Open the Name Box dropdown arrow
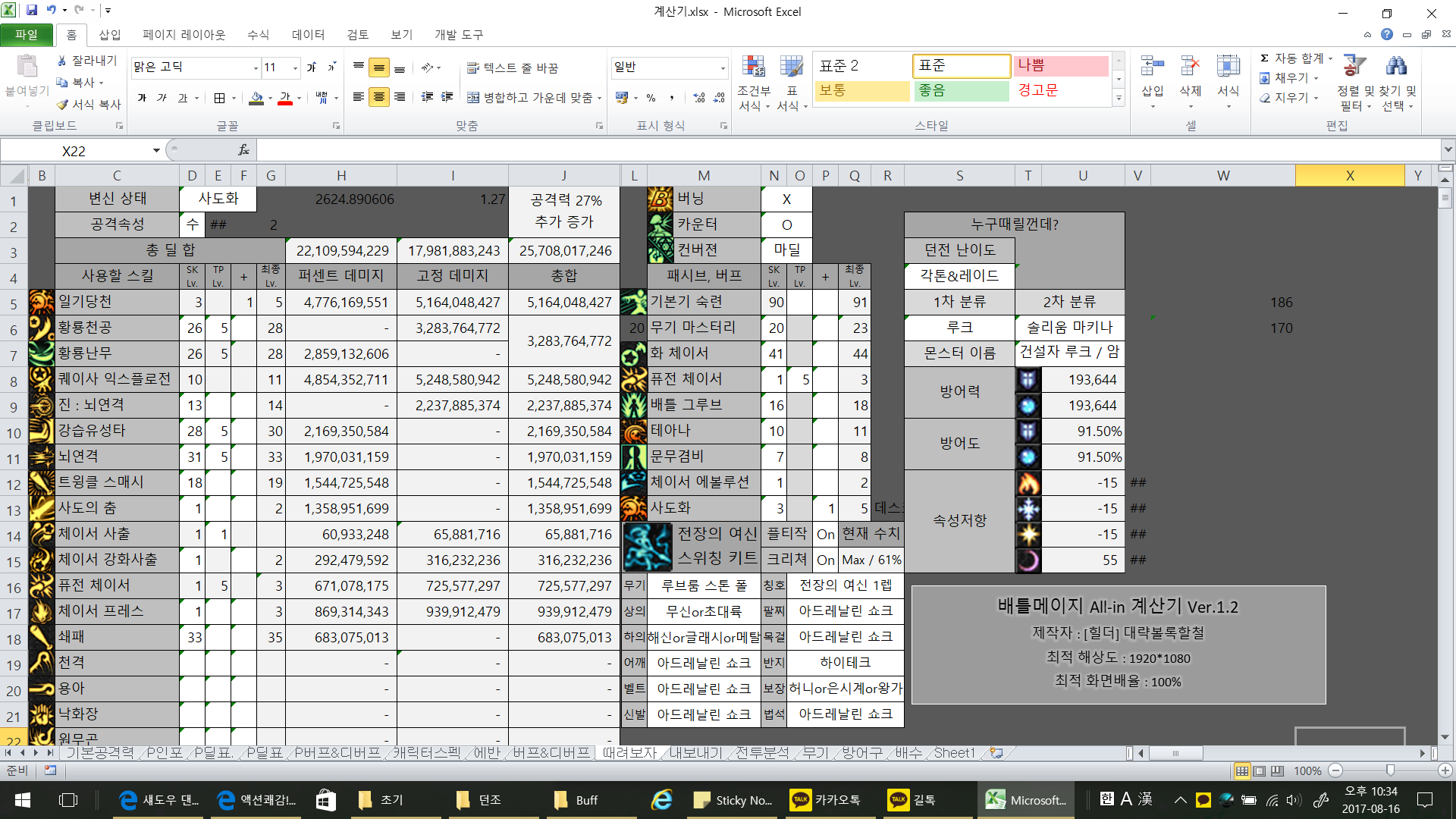Screen dimensions: 1456x819 click(x=156, y=150)
